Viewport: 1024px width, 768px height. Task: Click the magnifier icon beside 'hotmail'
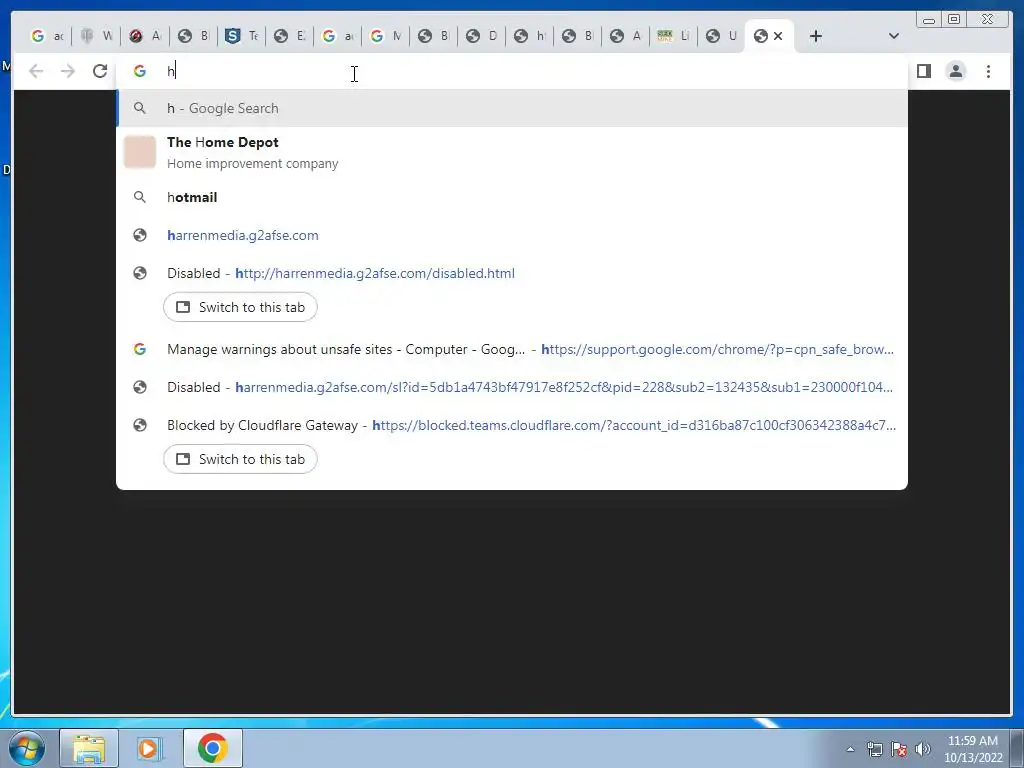coord(140,197)
